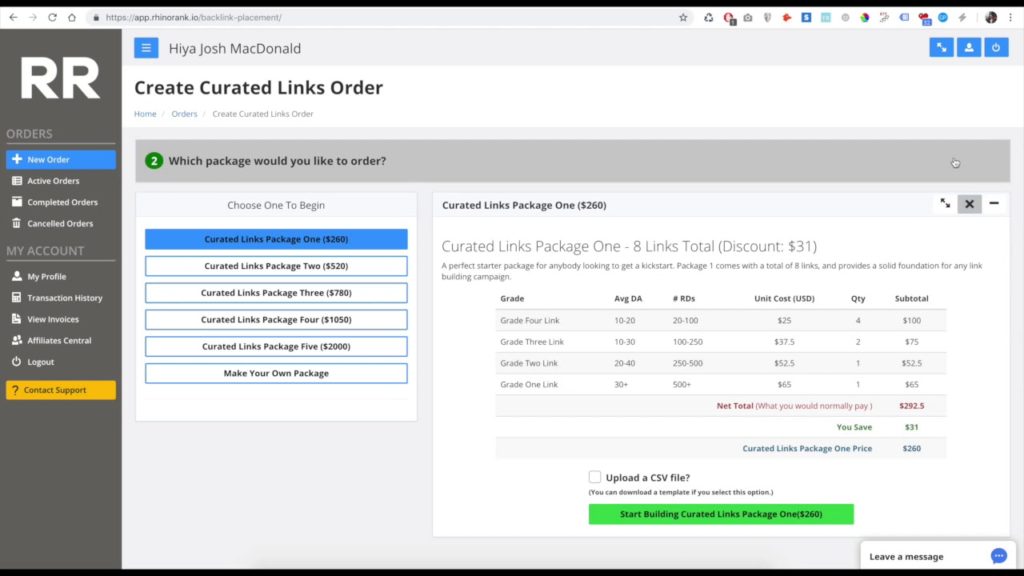1024x576 pixels.
Task: Select Curated Links Package Two ($520)
Action: click(x=276, y=266)
